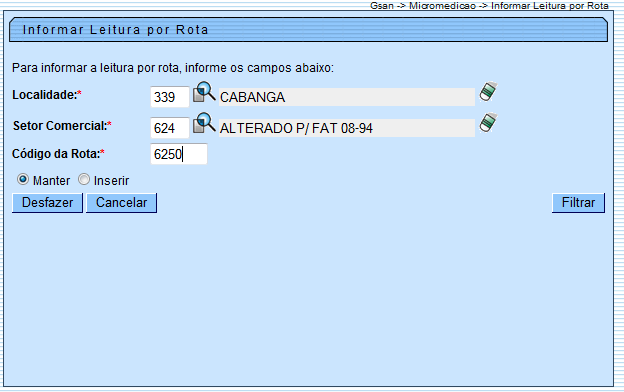Click the ALTERADO P/ FAT 08-94 field

[347, 128]
